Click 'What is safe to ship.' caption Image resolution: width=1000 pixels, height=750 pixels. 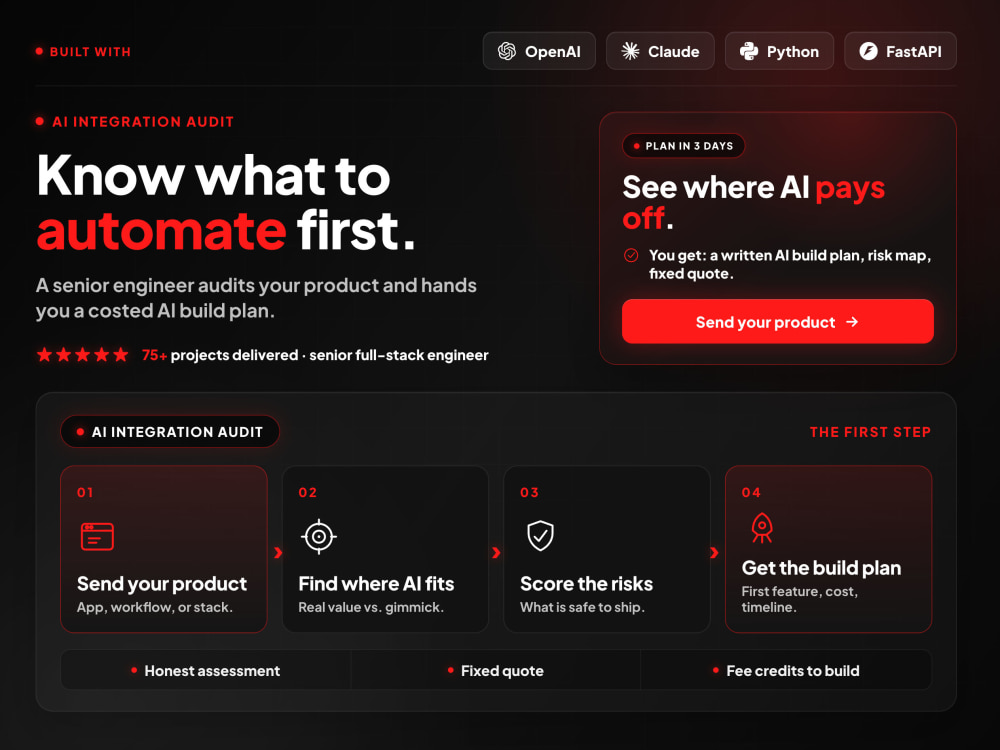tap(582, 607)
